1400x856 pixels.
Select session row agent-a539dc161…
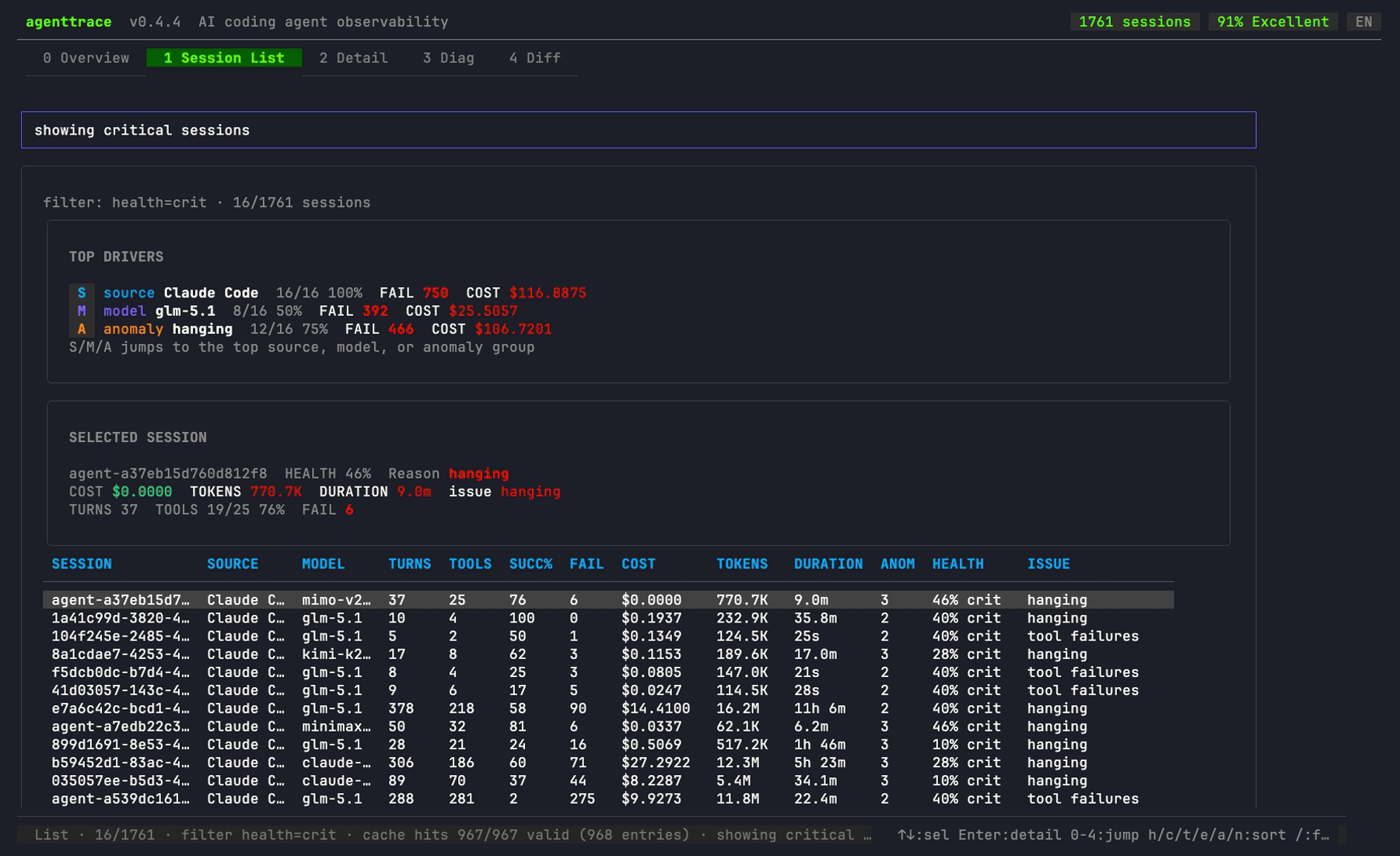608,798
